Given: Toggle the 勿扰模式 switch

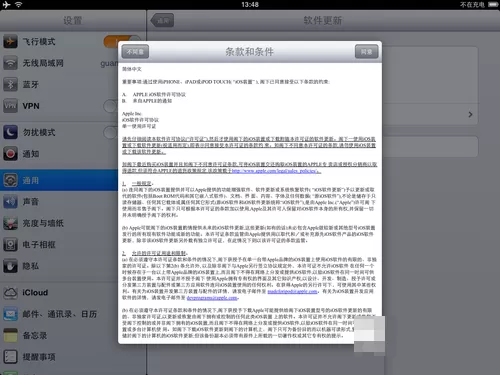Looking at the screenshot, I should [x=111, y=132].
